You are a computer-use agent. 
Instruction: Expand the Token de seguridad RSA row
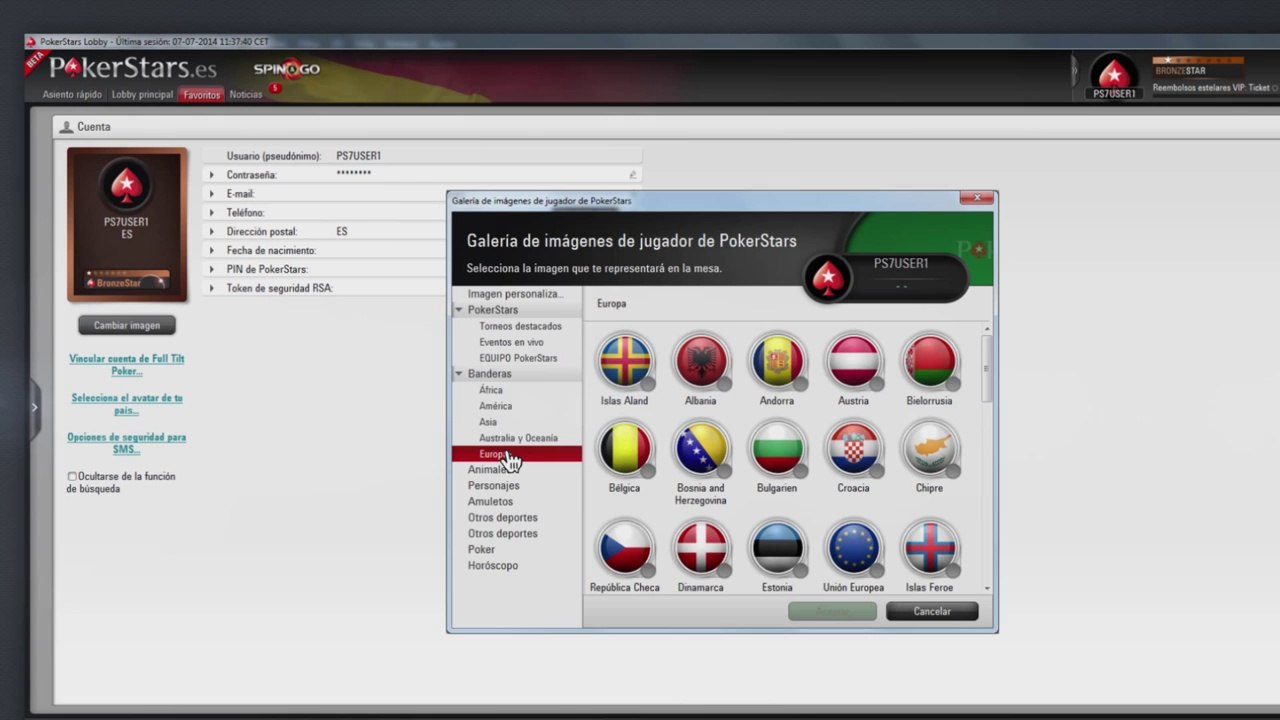coord(211,289)
